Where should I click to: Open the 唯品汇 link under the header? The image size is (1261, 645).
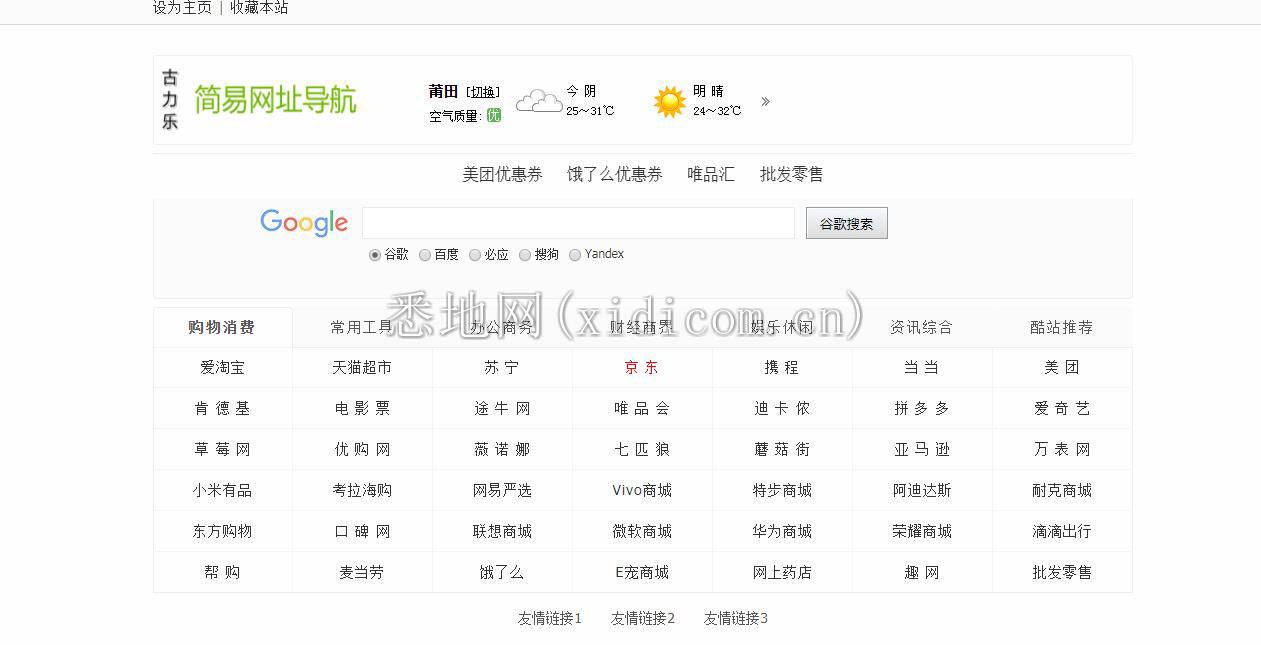[x=711, y=174]
